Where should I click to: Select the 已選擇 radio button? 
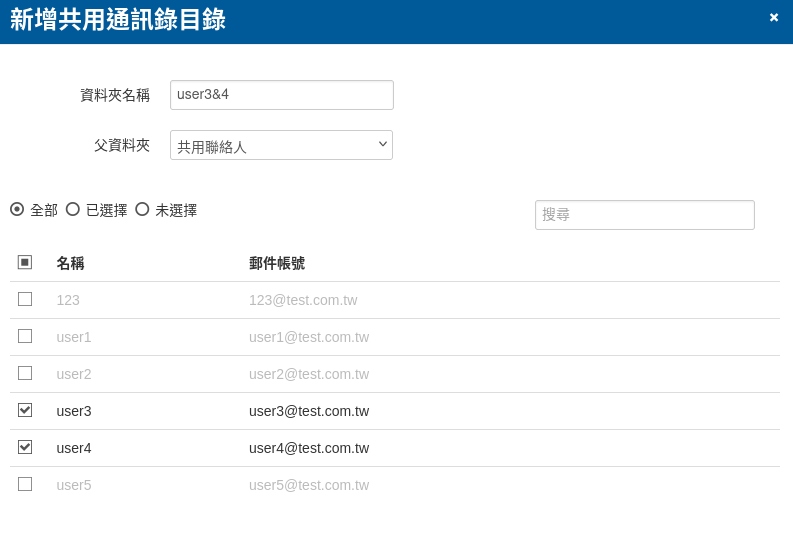pyautogui.click(x=73, y=209)
